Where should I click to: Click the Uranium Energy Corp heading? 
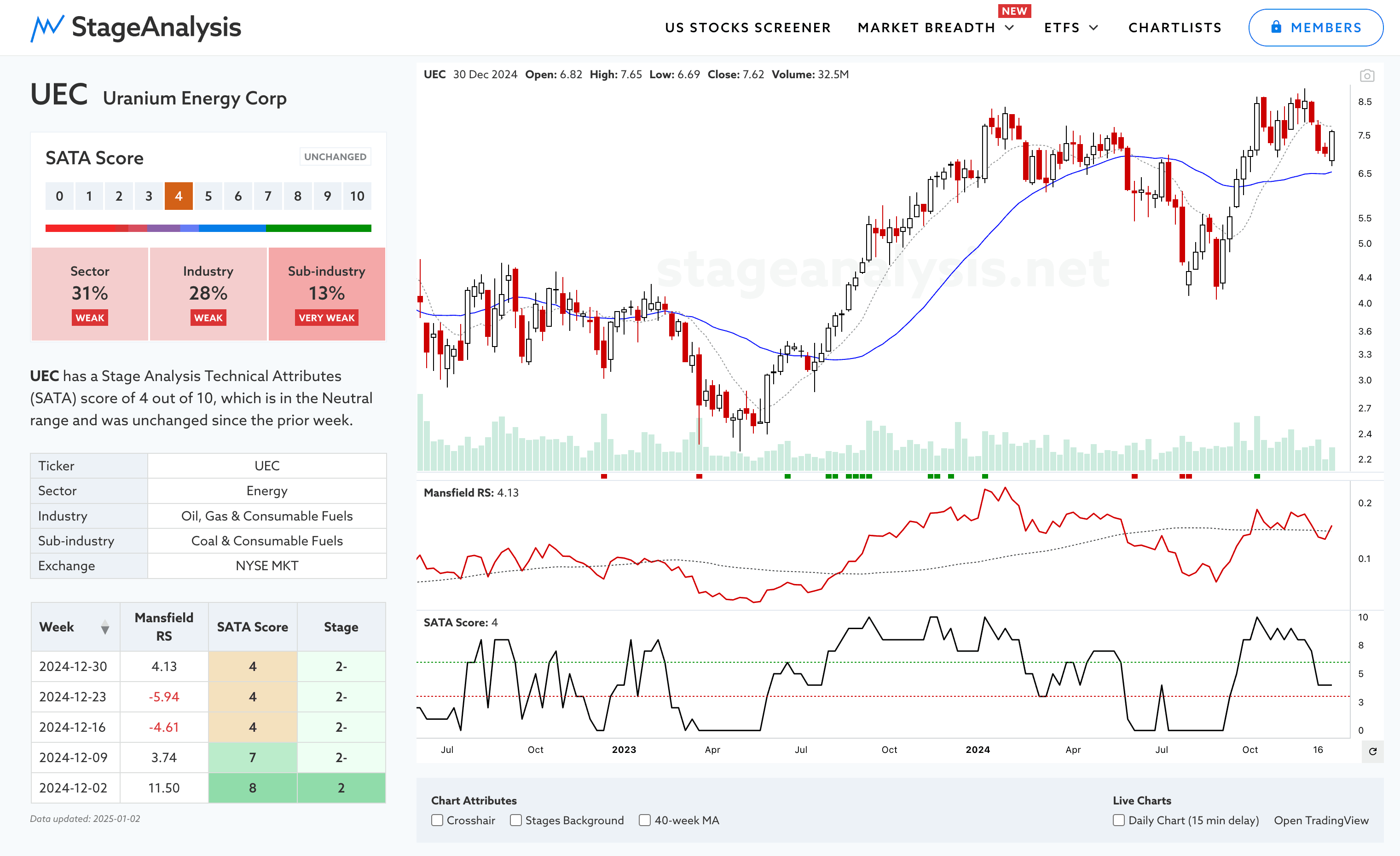tap(194, 98)
